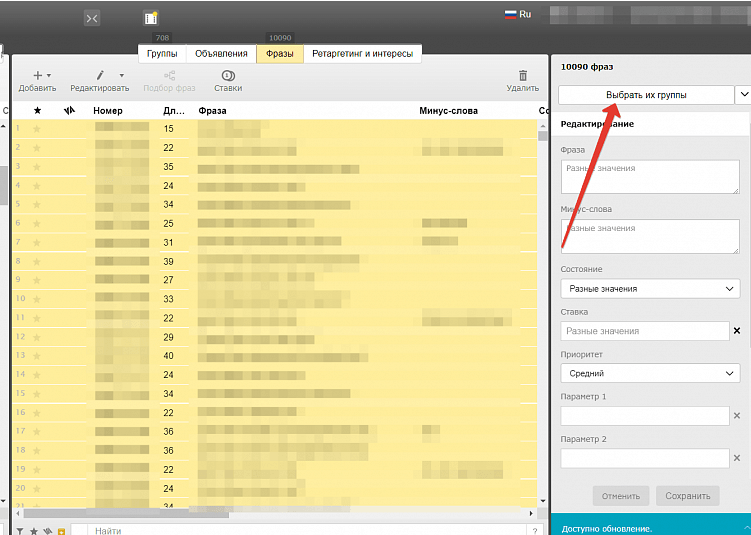Star the phrase in row 5
This screenshot has height=535, width=751.
(37, 205)
